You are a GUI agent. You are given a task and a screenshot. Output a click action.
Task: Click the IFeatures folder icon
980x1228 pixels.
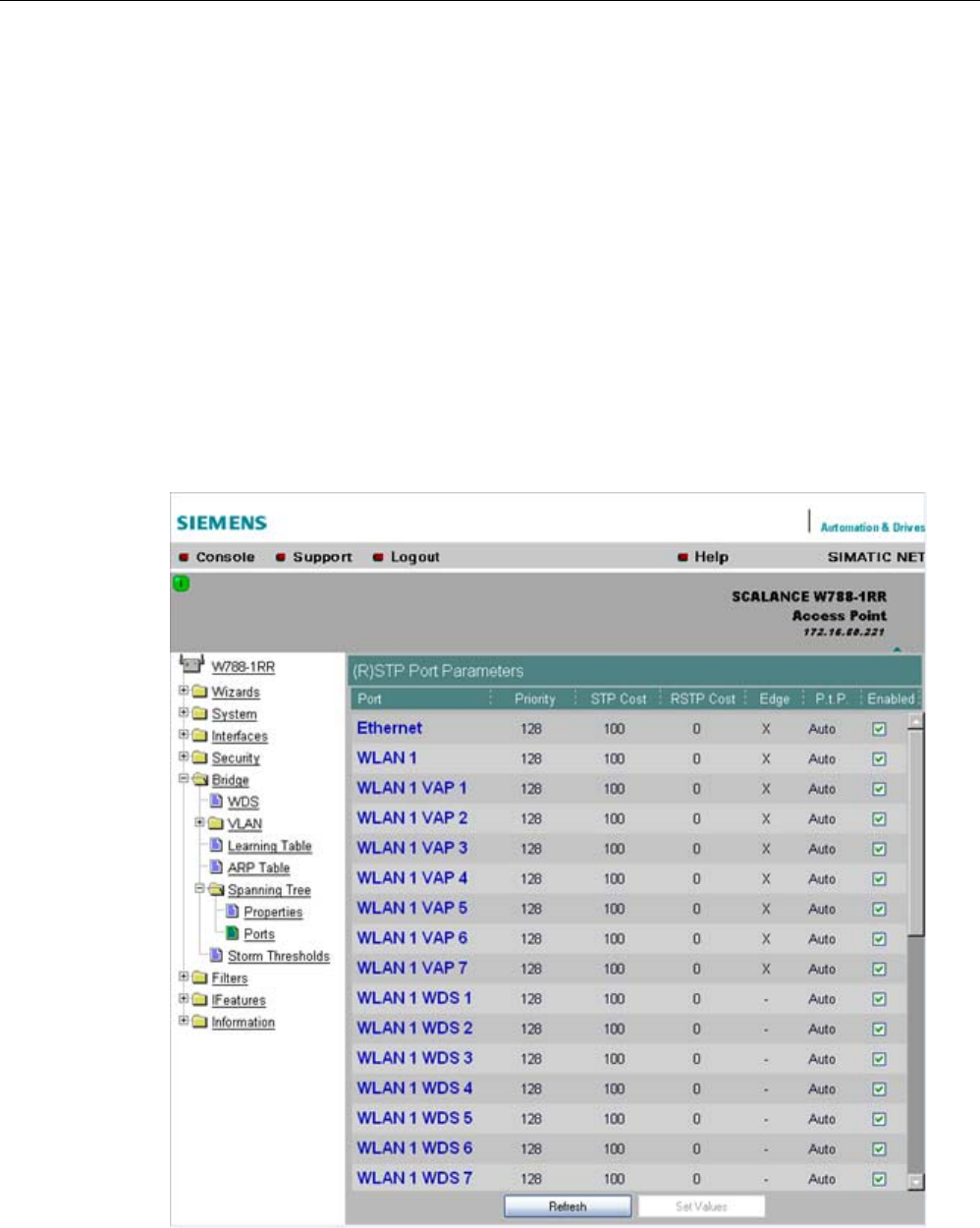pos(200,1000)
